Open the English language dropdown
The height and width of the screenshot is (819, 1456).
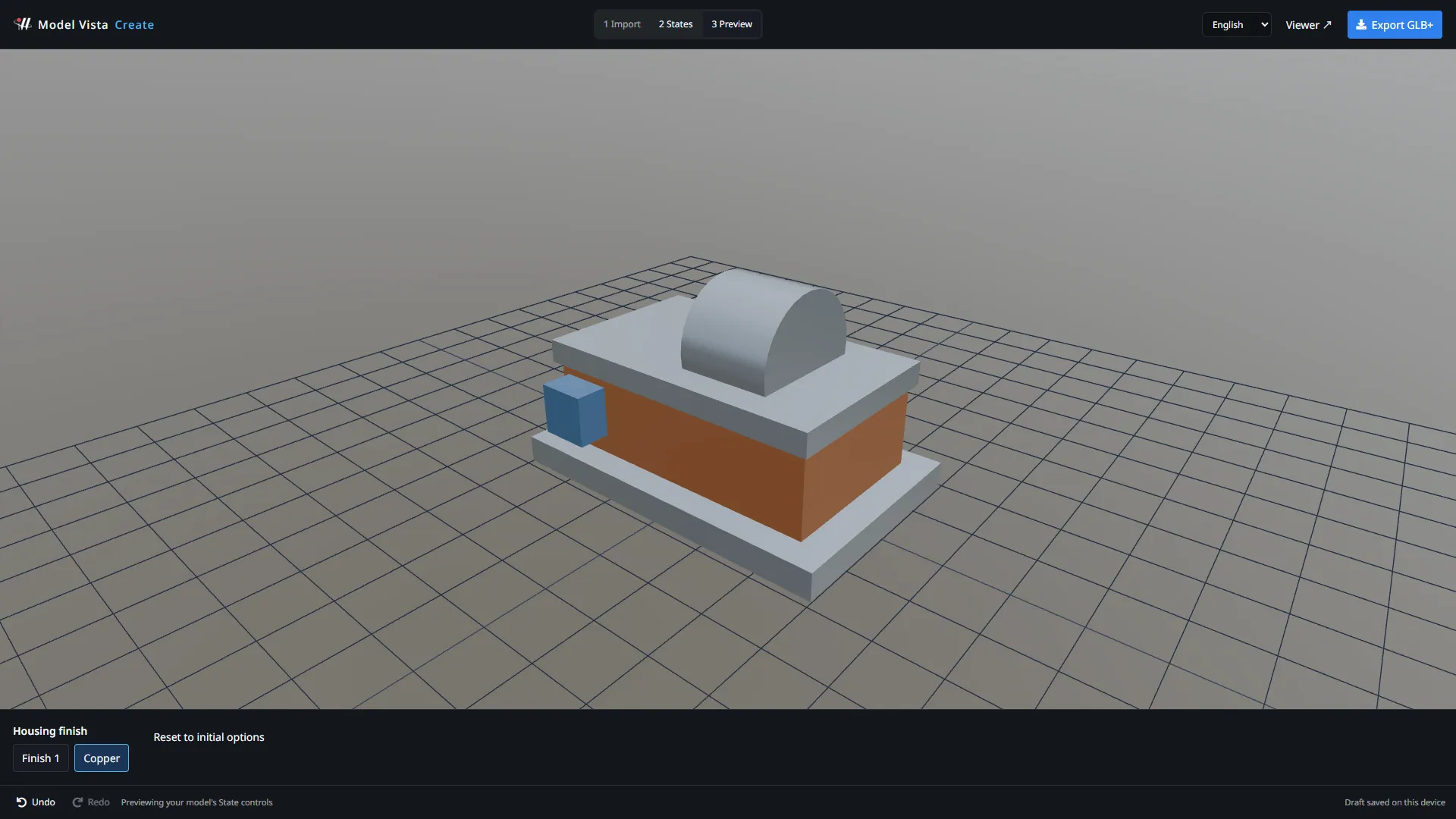pos(1237,24)
